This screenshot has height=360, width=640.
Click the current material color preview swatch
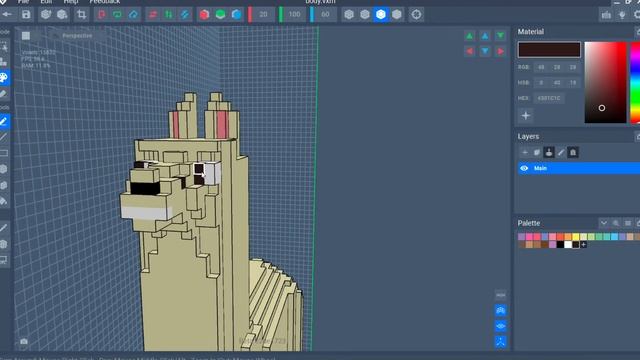(x=549, y=50)
